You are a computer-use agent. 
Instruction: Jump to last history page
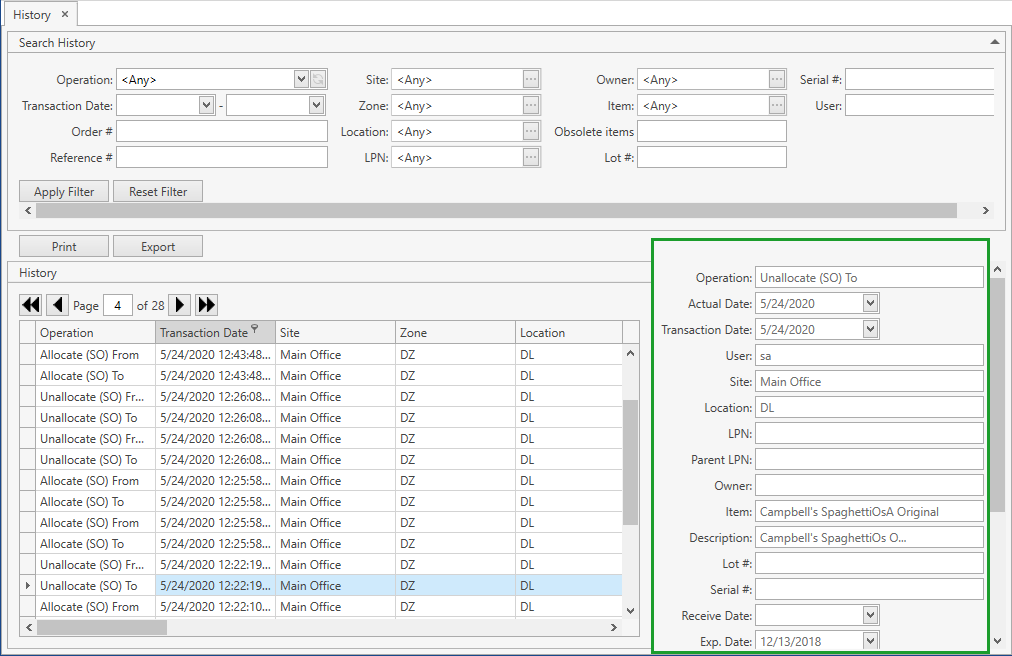point(207,305)
